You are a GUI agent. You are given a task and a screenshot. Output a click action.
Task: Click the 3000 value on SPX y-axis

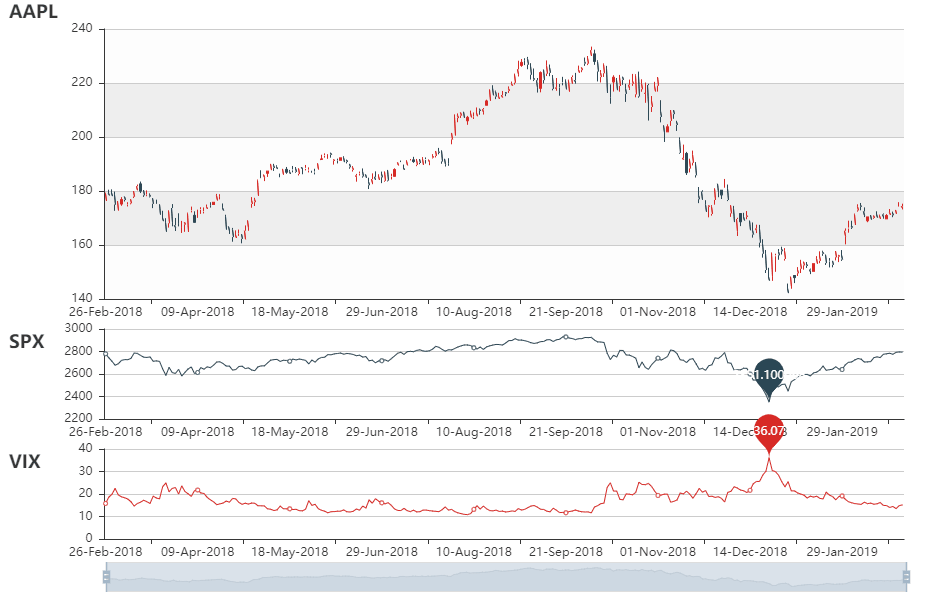pyautogui.click(x=78, y=328)
